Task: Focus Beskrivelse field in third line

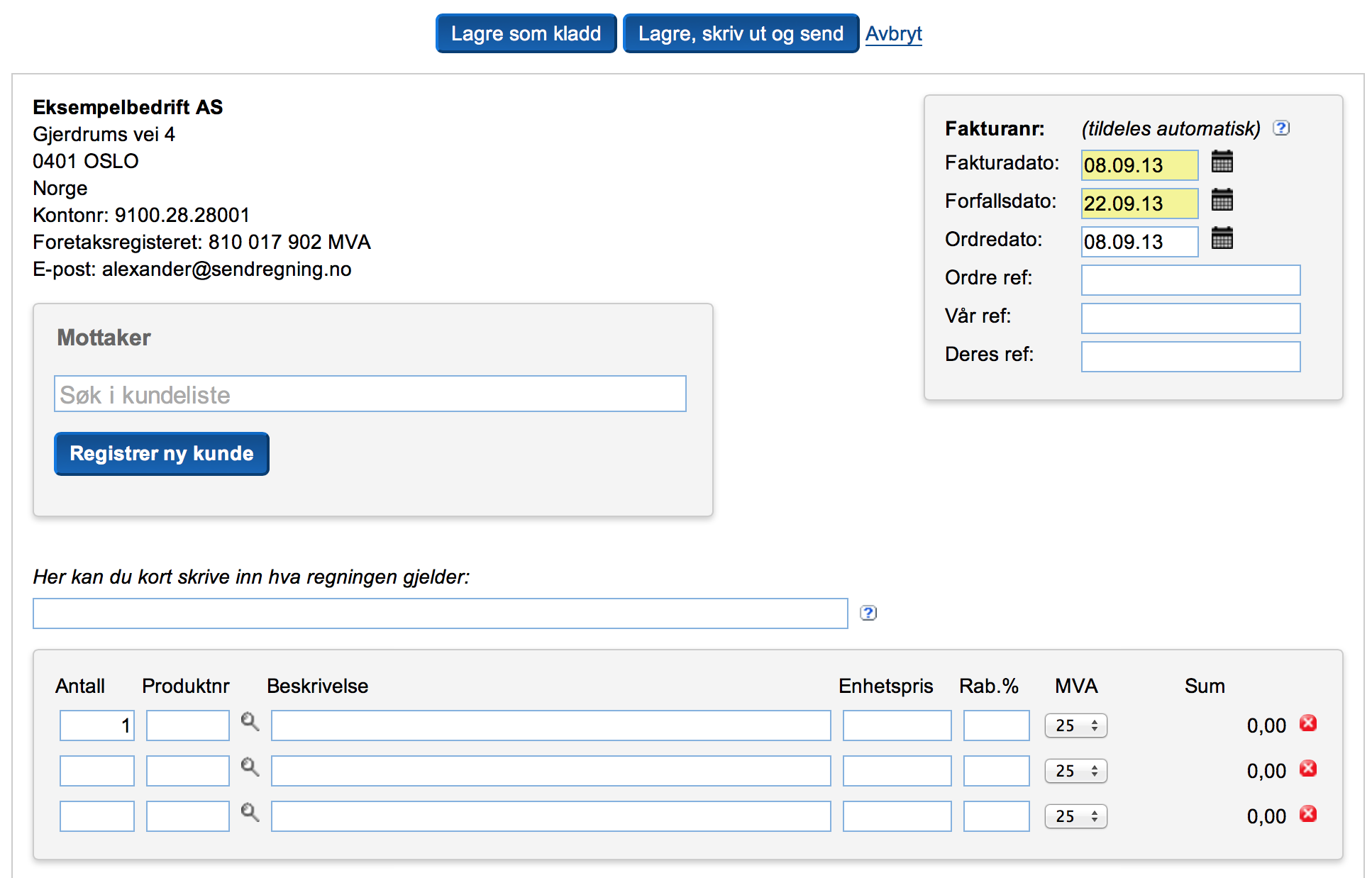Action: (x=551, y=816)
